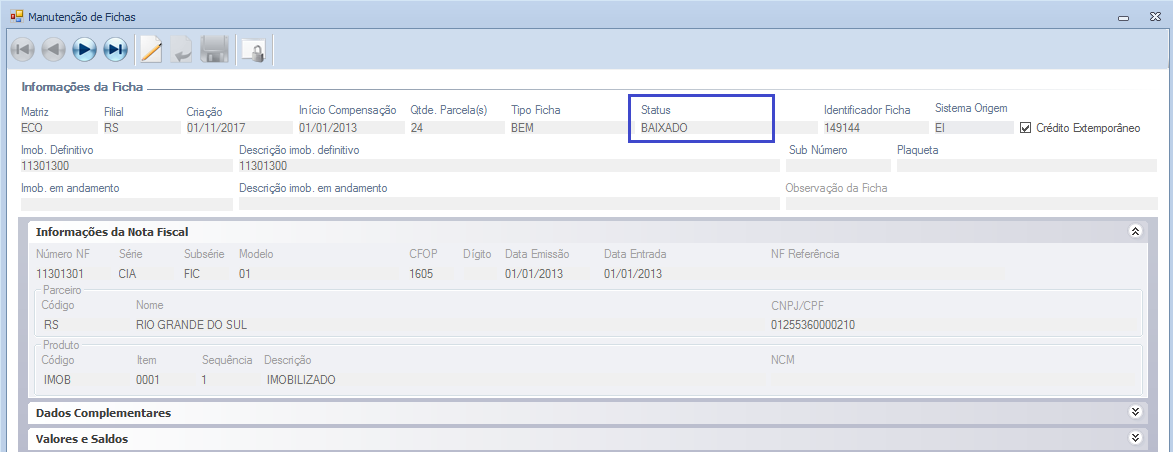Minimize the Manutenção de Fichas window

pos(1124,16)
